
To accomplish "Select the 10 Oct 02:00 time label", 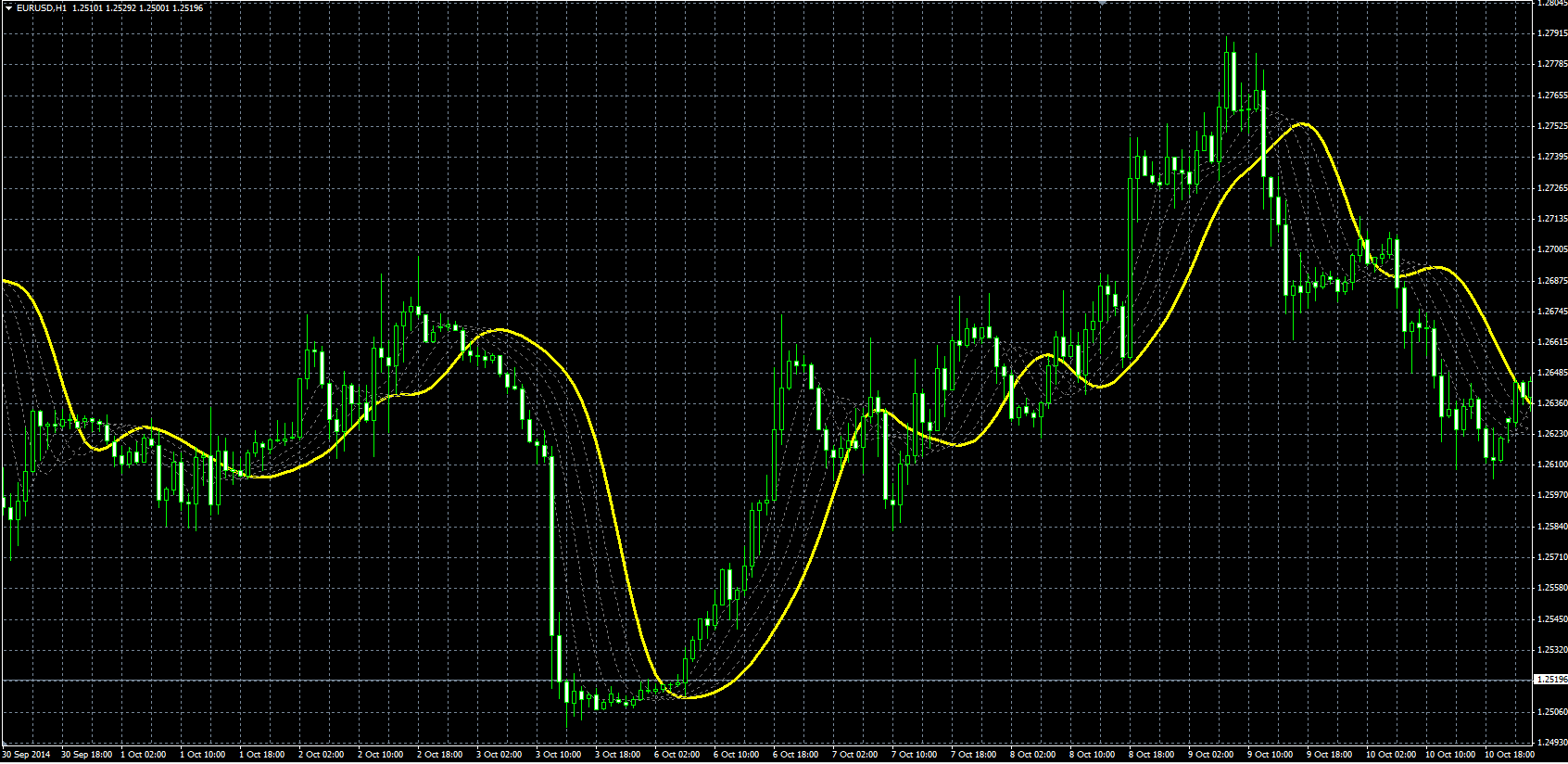I will pos(1391,755).
